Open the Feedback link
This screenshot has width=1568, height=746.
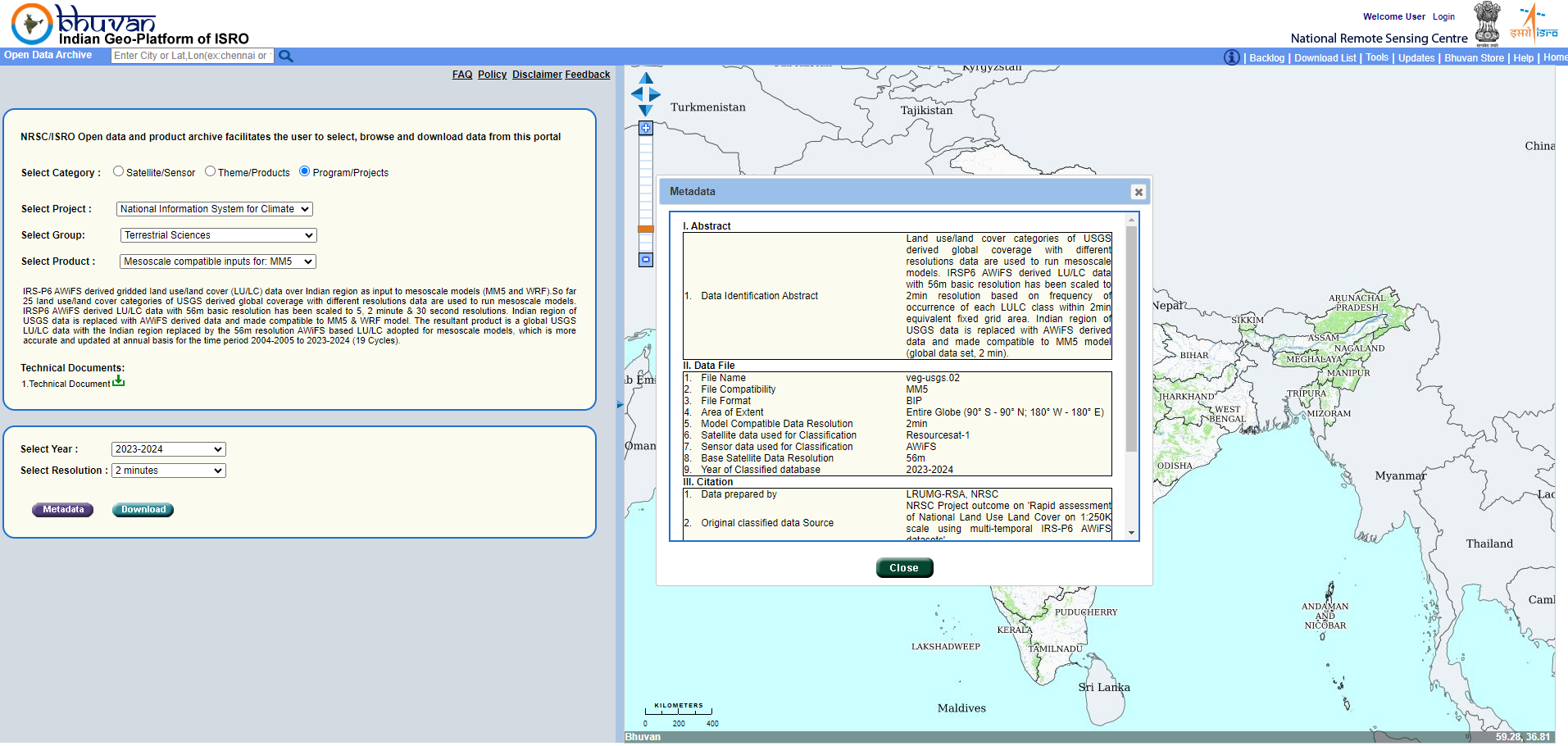click(588, 75)
